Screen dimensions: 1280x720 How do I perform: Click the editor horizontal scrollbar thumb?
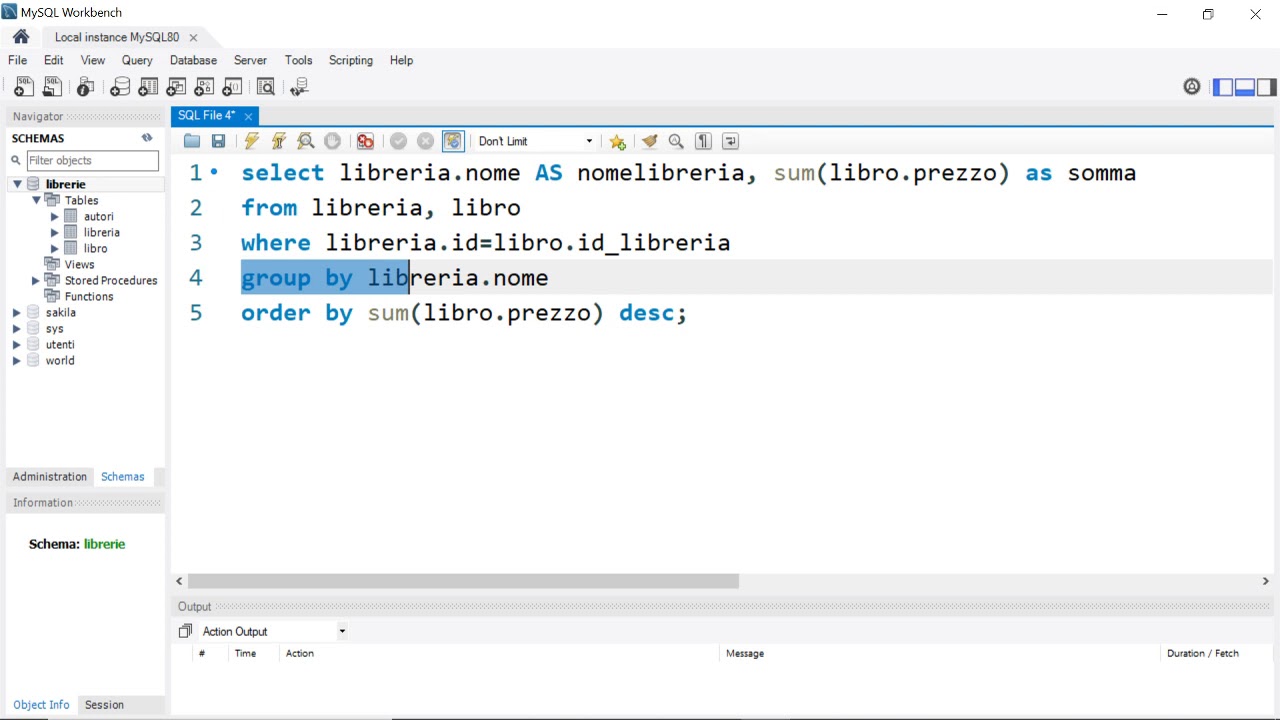tap(463, 581)
